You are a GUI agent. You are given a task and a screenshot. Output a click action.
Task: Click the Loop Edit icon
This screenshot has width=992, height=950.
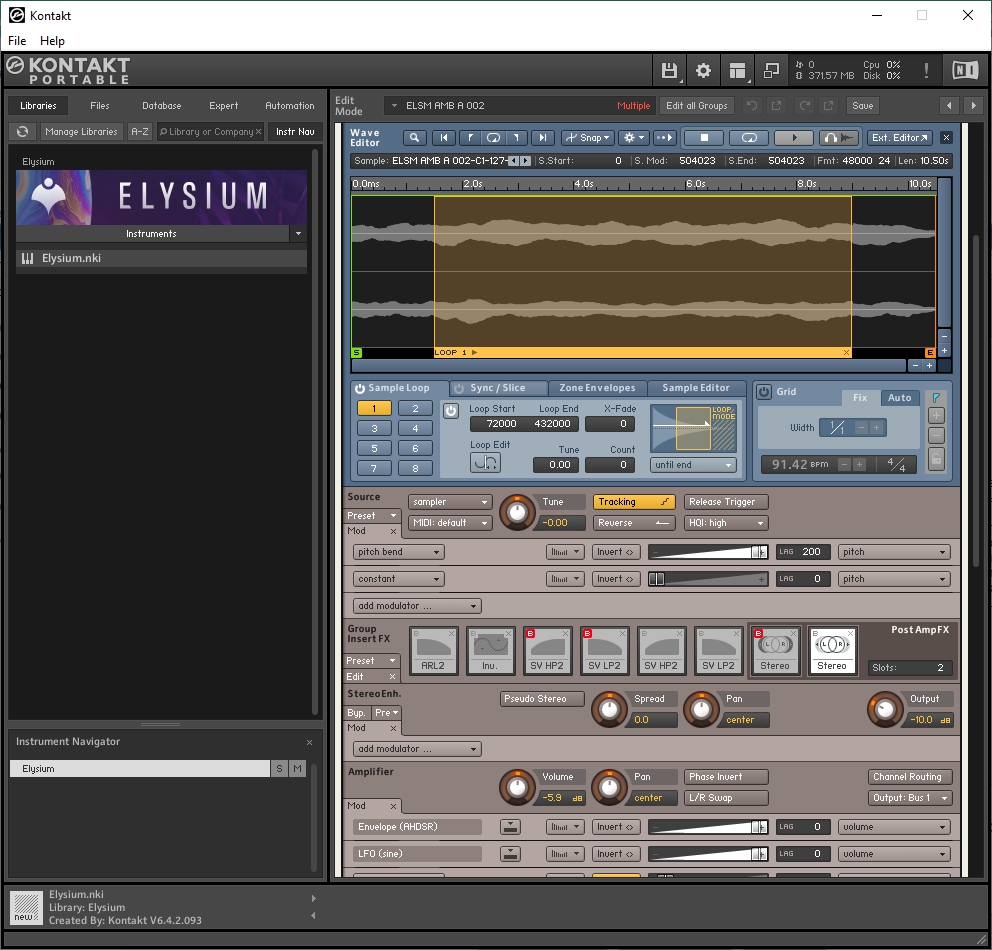[x=485, y=463]
